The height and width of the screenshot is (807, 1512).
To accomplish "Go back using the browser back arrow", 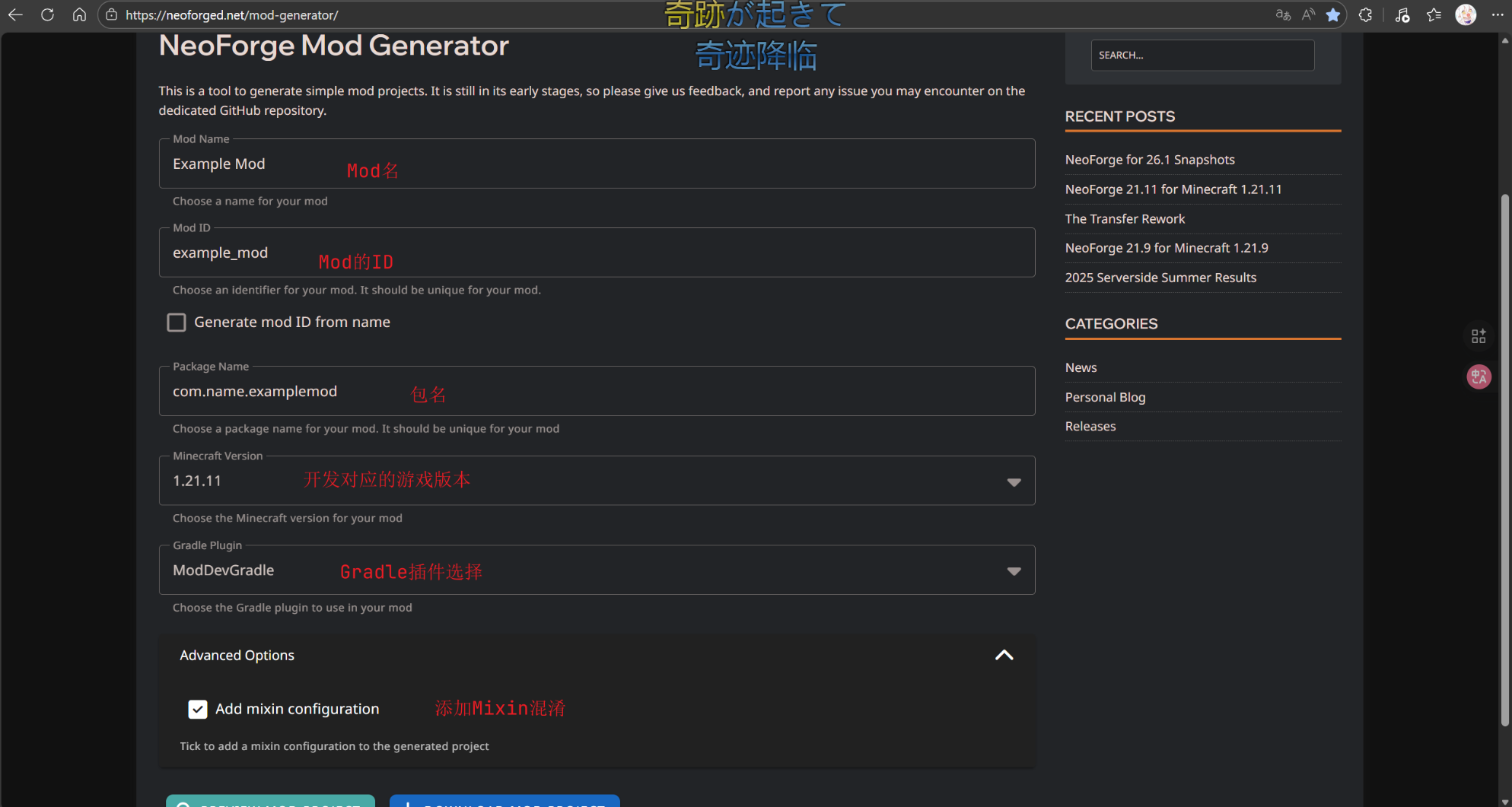I will point(15,14).
